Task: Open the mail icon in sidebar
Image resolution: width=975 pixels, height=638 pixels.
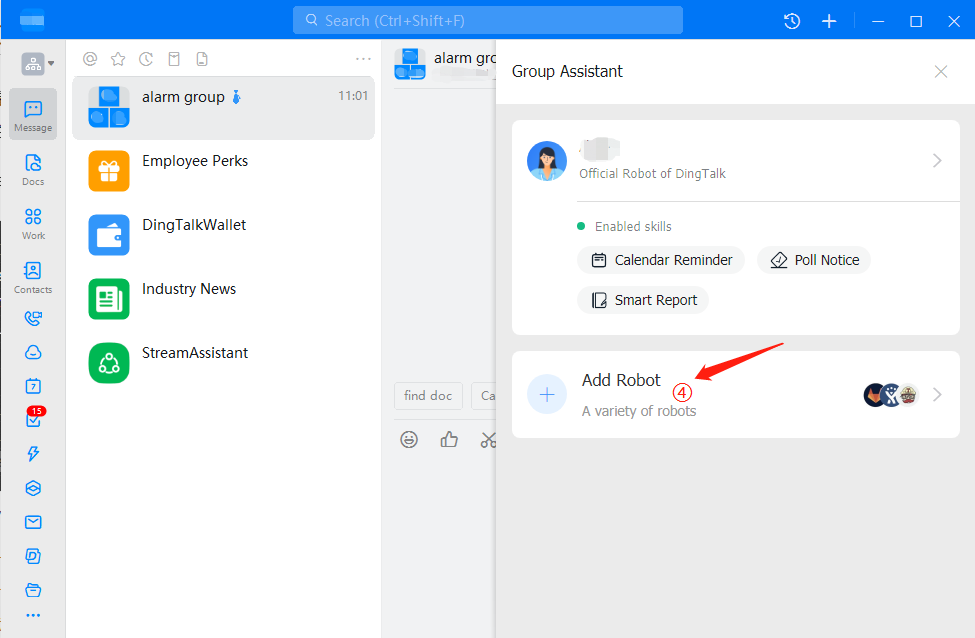Action: (33, 522)
